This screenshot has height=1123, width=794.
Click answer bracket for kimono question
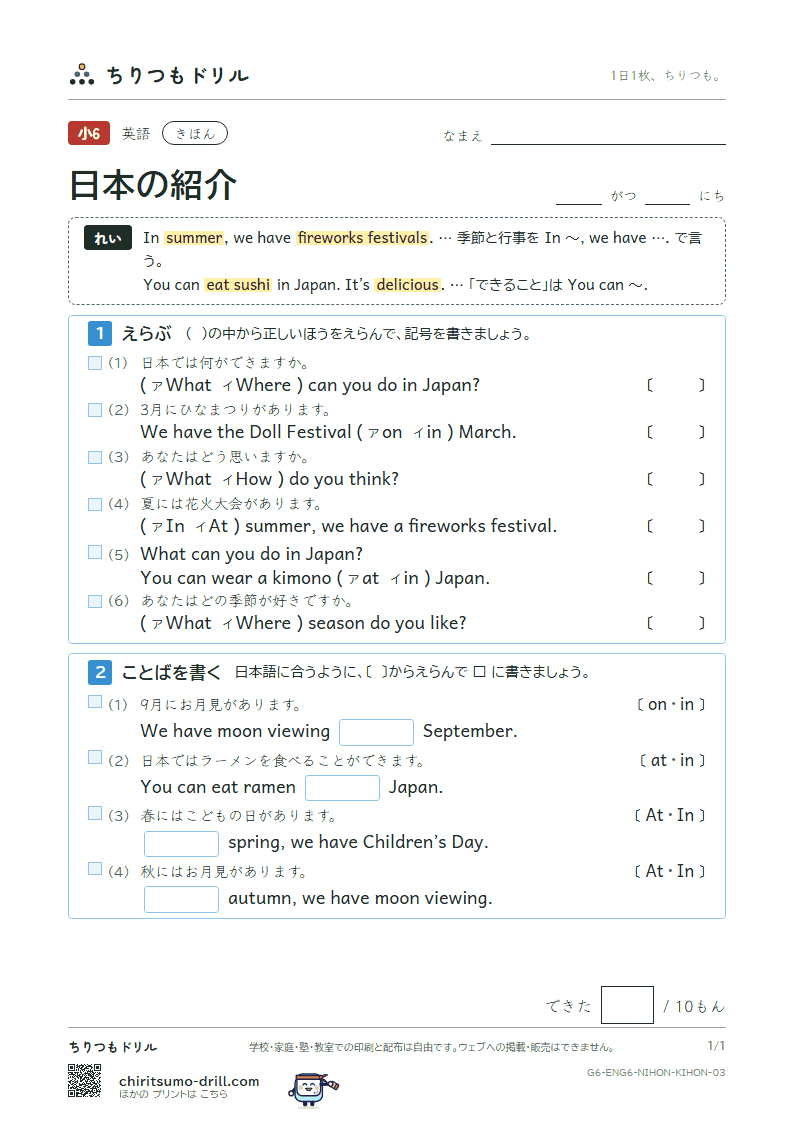pyautogui.click(x=676, y=578)
